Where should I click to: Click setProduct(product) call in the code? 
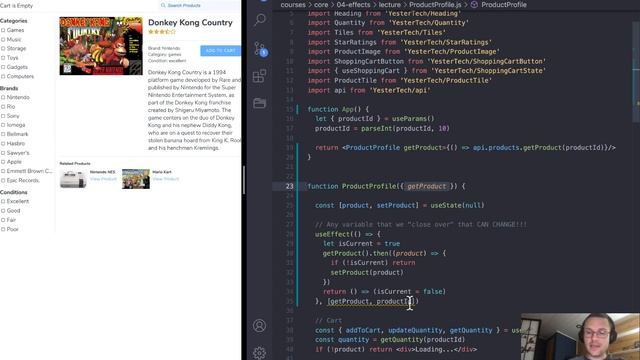tap(367, 272)
